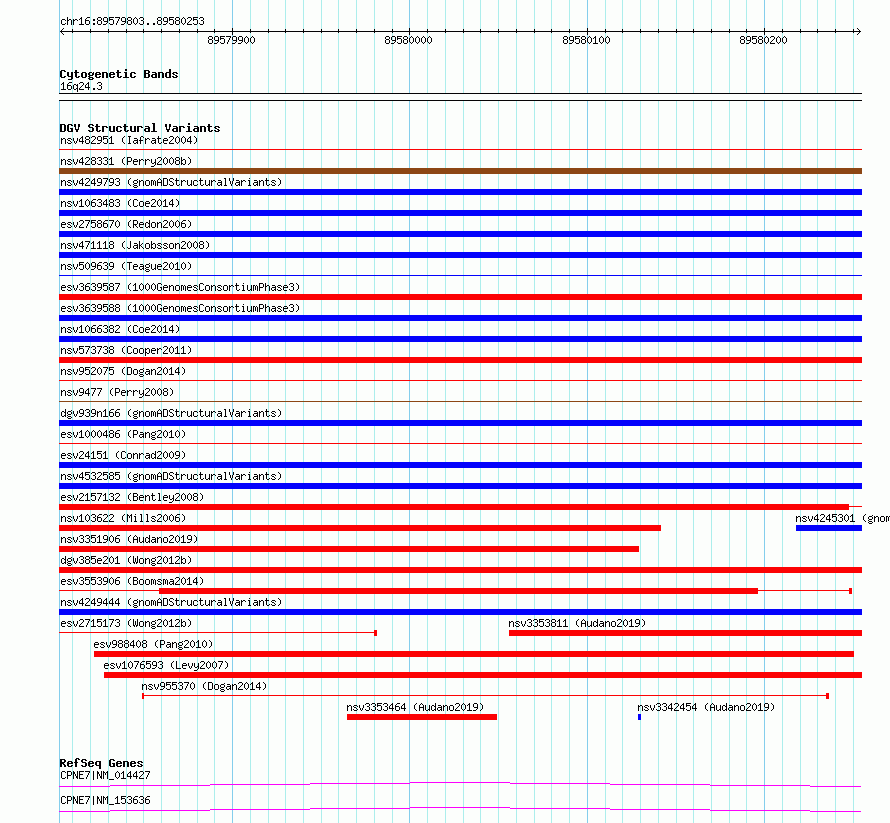Click the nsv482951 (Iafrate2004) variant label
890x823 pixels.
(129, 140)
